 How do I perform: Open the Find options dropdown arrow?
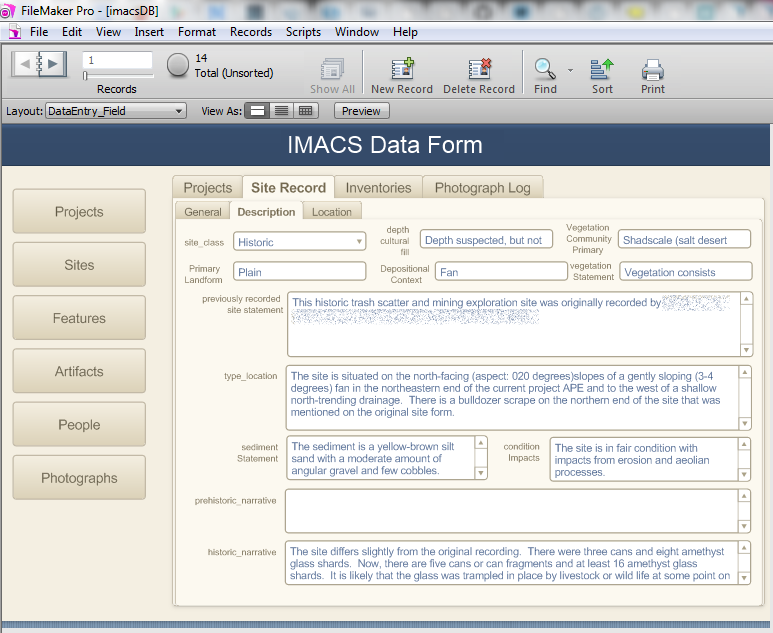point(571,70)
